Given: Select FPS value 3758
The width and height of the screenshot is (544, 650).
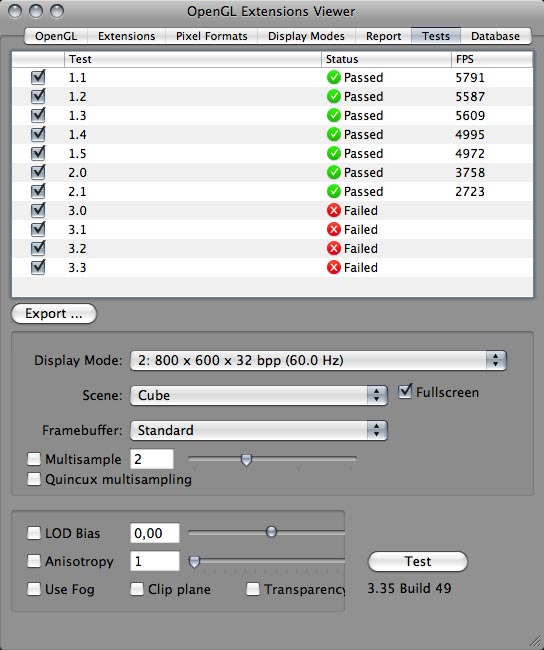Looking at the screenshot, I should pyautogui.click(x=470, y=172).
